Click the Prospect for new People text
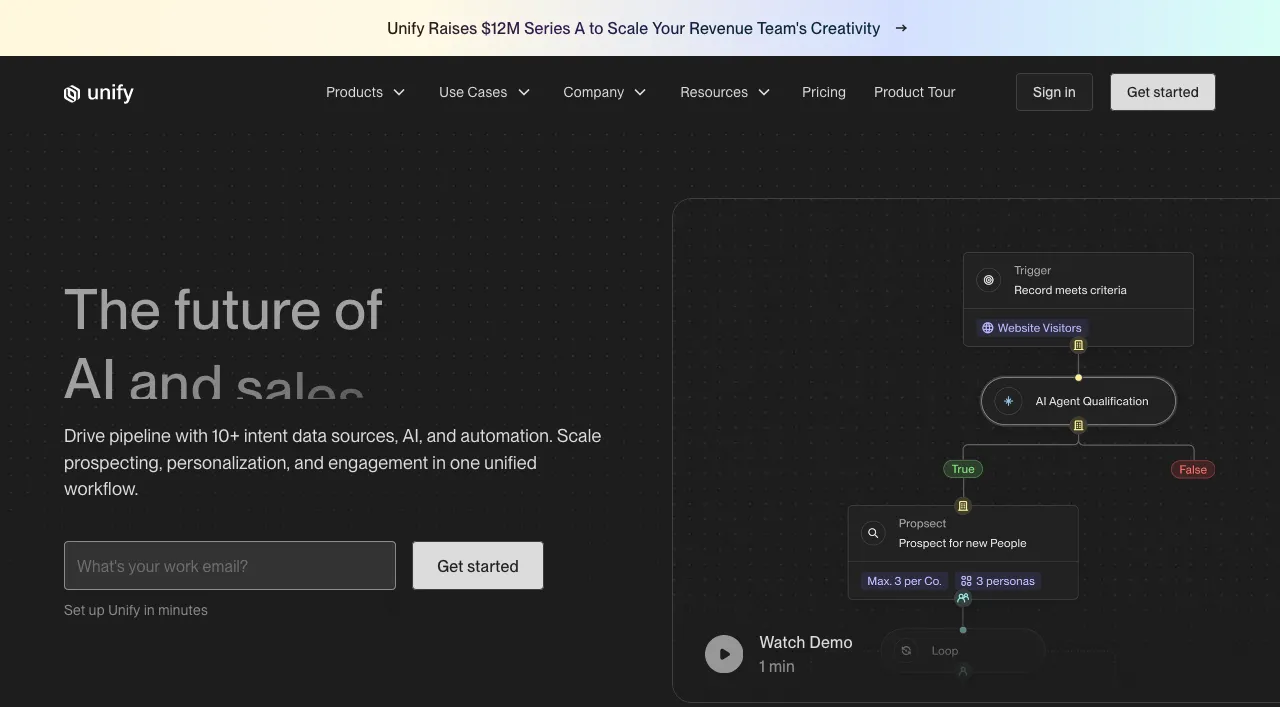The width and height of the screenshot is (1280, 707). [x=962, y=543]
